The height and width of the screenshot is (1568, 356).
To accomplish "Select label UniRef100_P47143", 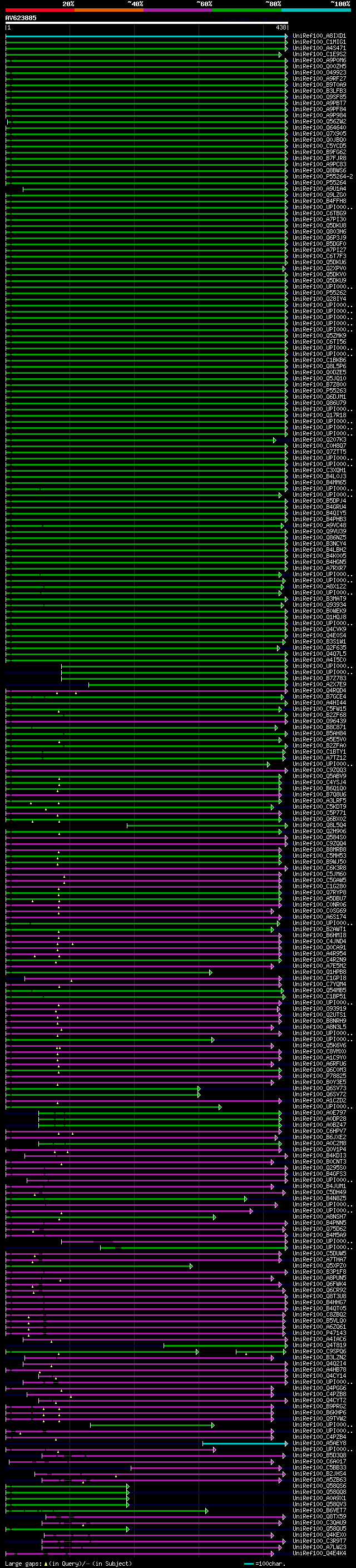I will click(x=319, y=1334).
